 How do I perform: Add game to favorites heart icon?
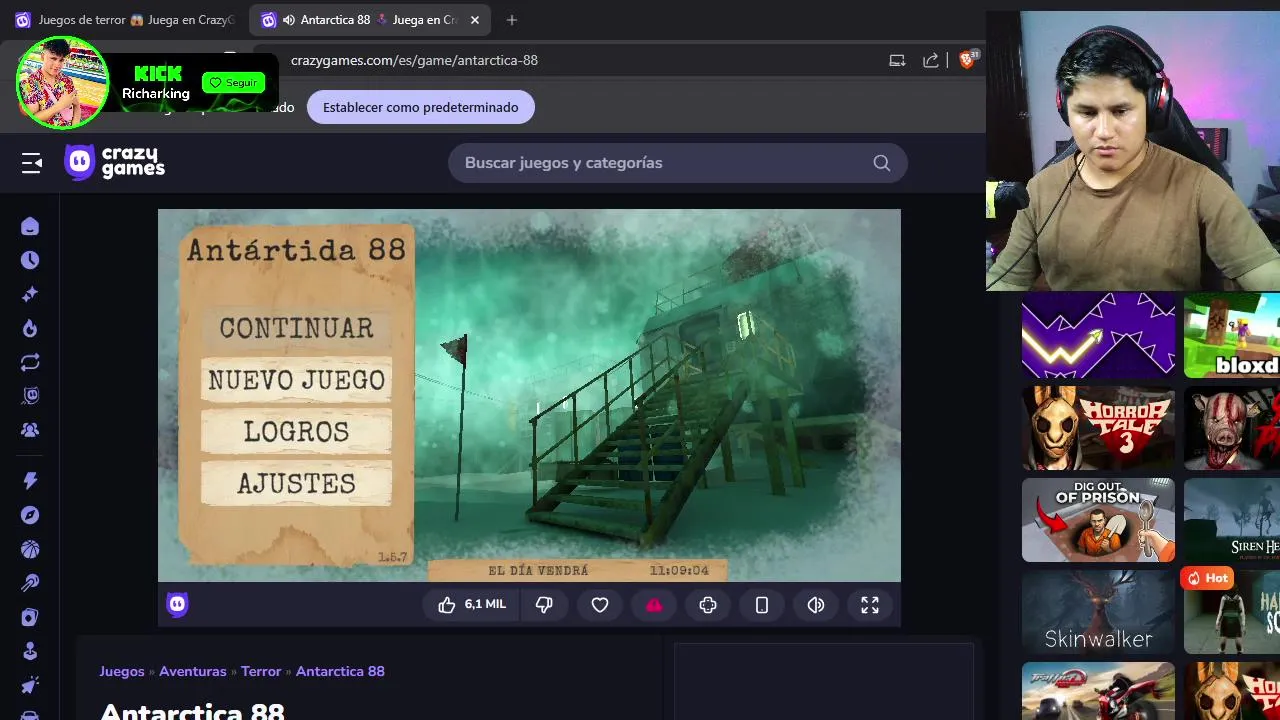(600, 605)
